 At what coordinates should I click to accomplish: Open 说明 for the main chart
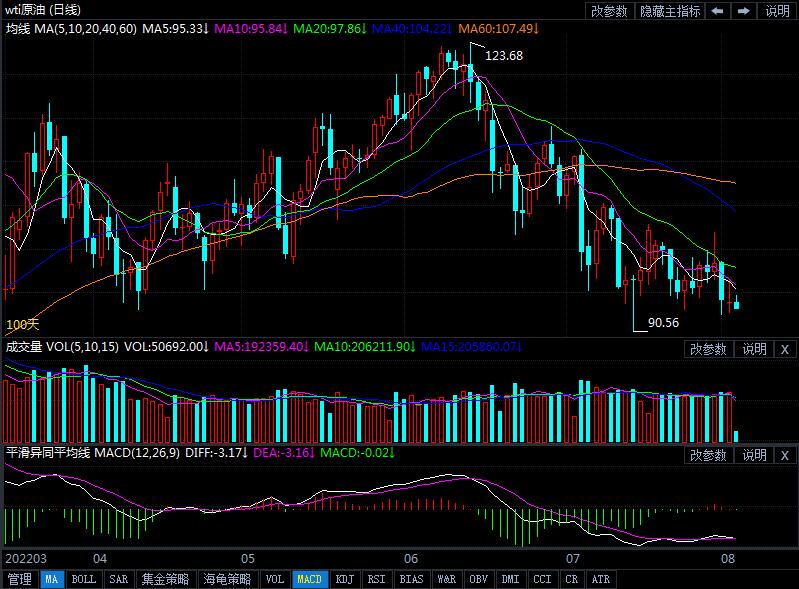pyautogui.click(x=777, y=11)
